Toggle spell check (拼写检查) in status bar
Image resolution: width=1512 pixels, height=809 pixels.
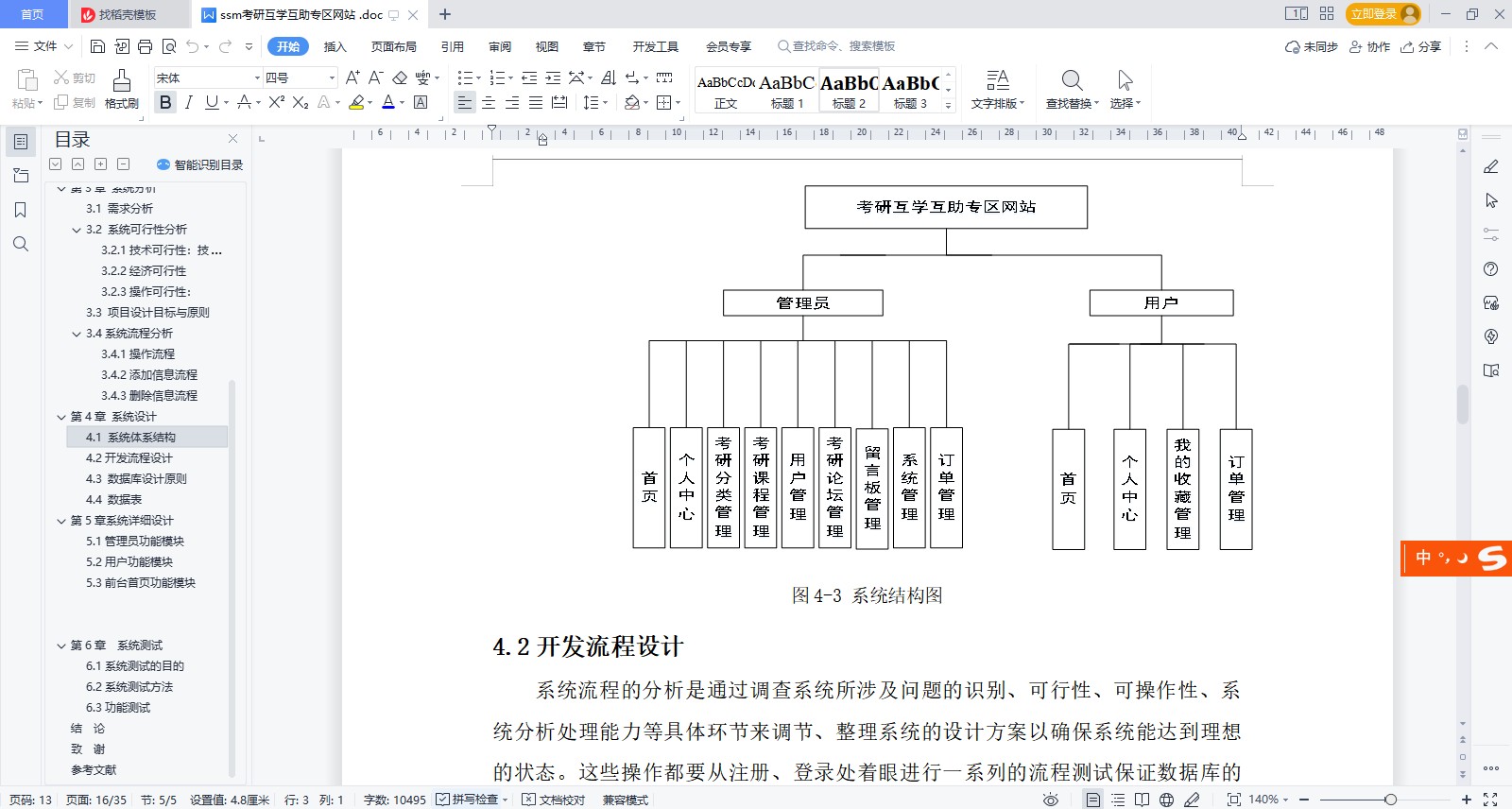coord(468,800)
